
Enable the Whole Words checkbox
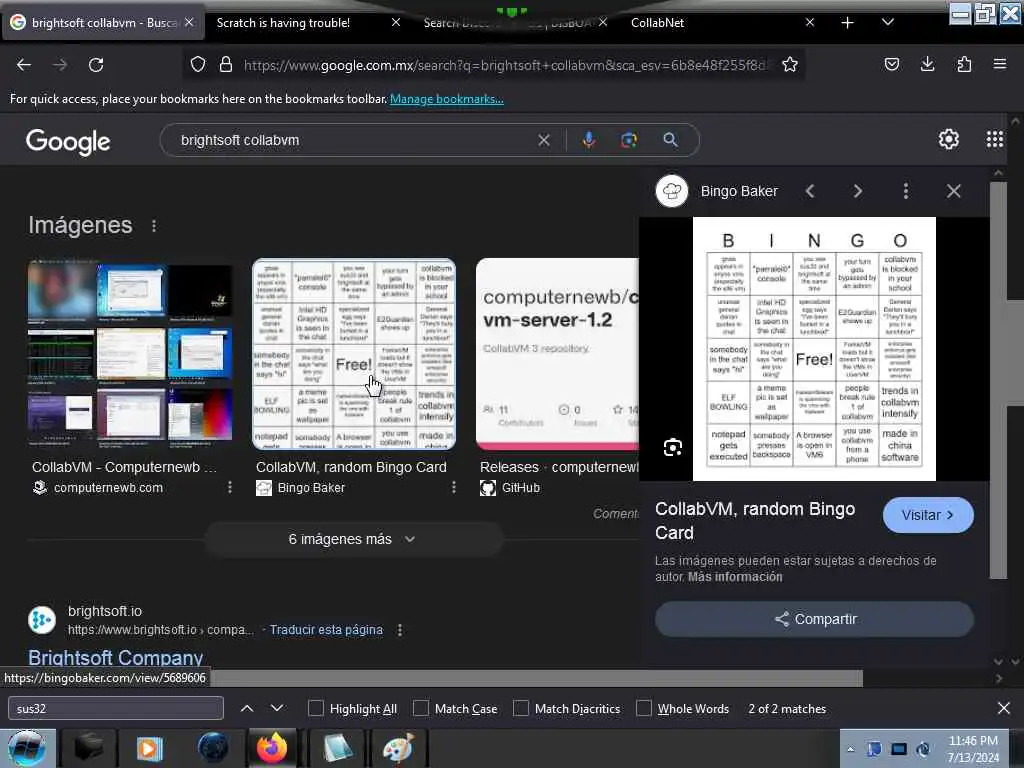644,709
